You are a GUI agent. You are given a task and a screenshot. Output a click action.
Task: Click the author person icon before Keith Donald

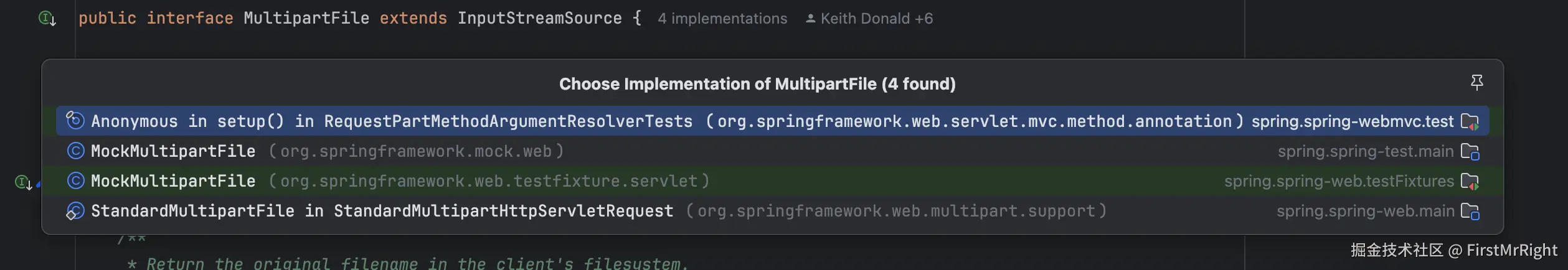click(x=810, y=19)
